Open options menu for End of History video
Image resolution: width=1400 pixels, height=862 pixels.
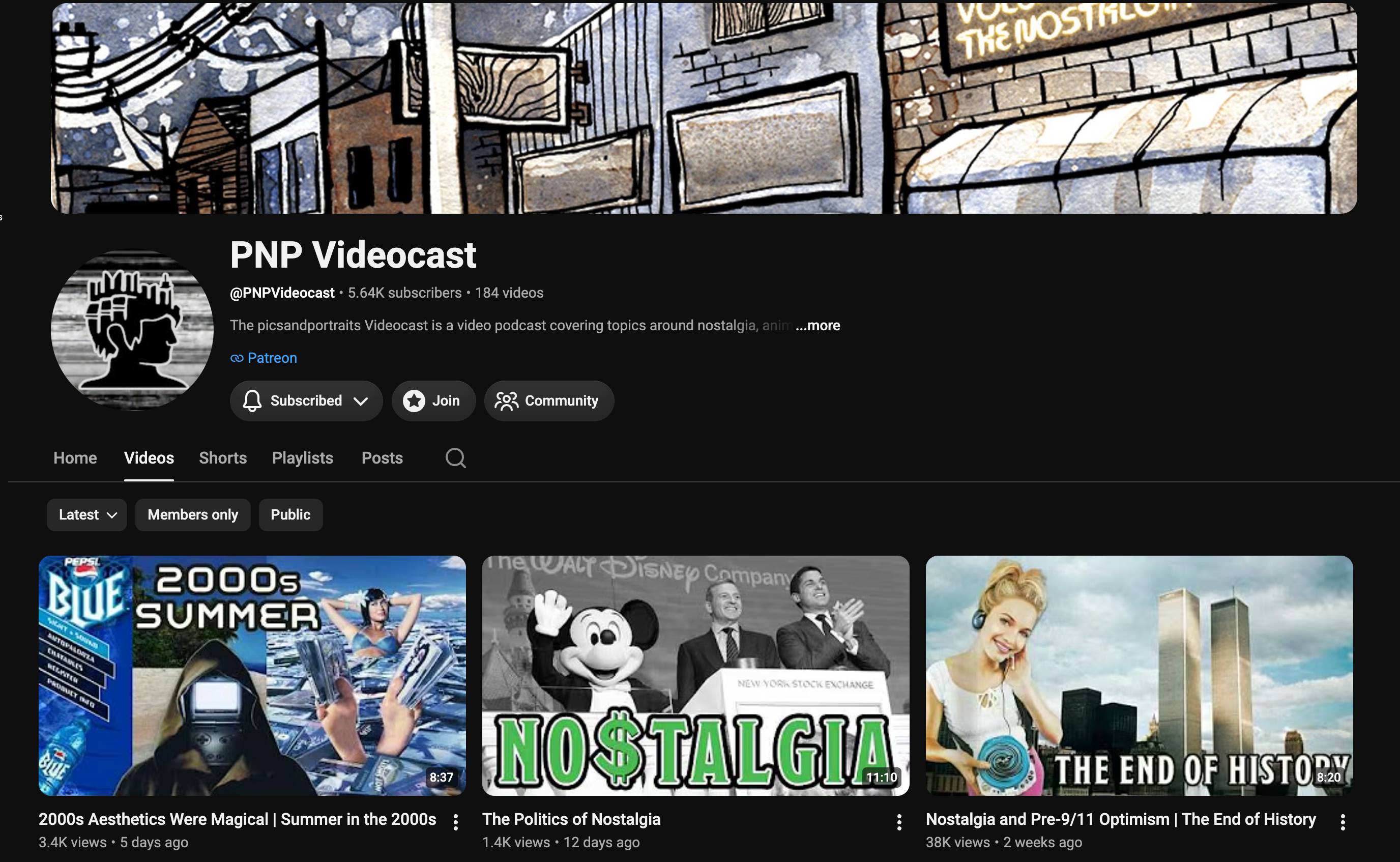1343,821
